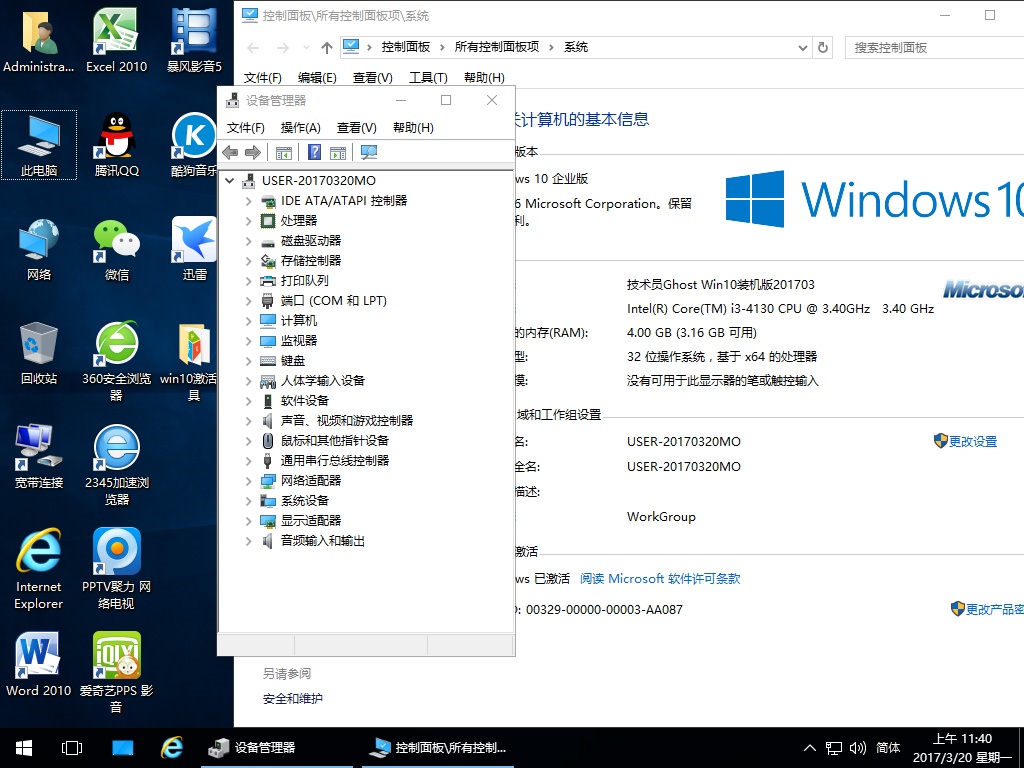This screenshot has width=1024, height=768.
Task: Click the 更改产品密钥 link
Action: 995,609
